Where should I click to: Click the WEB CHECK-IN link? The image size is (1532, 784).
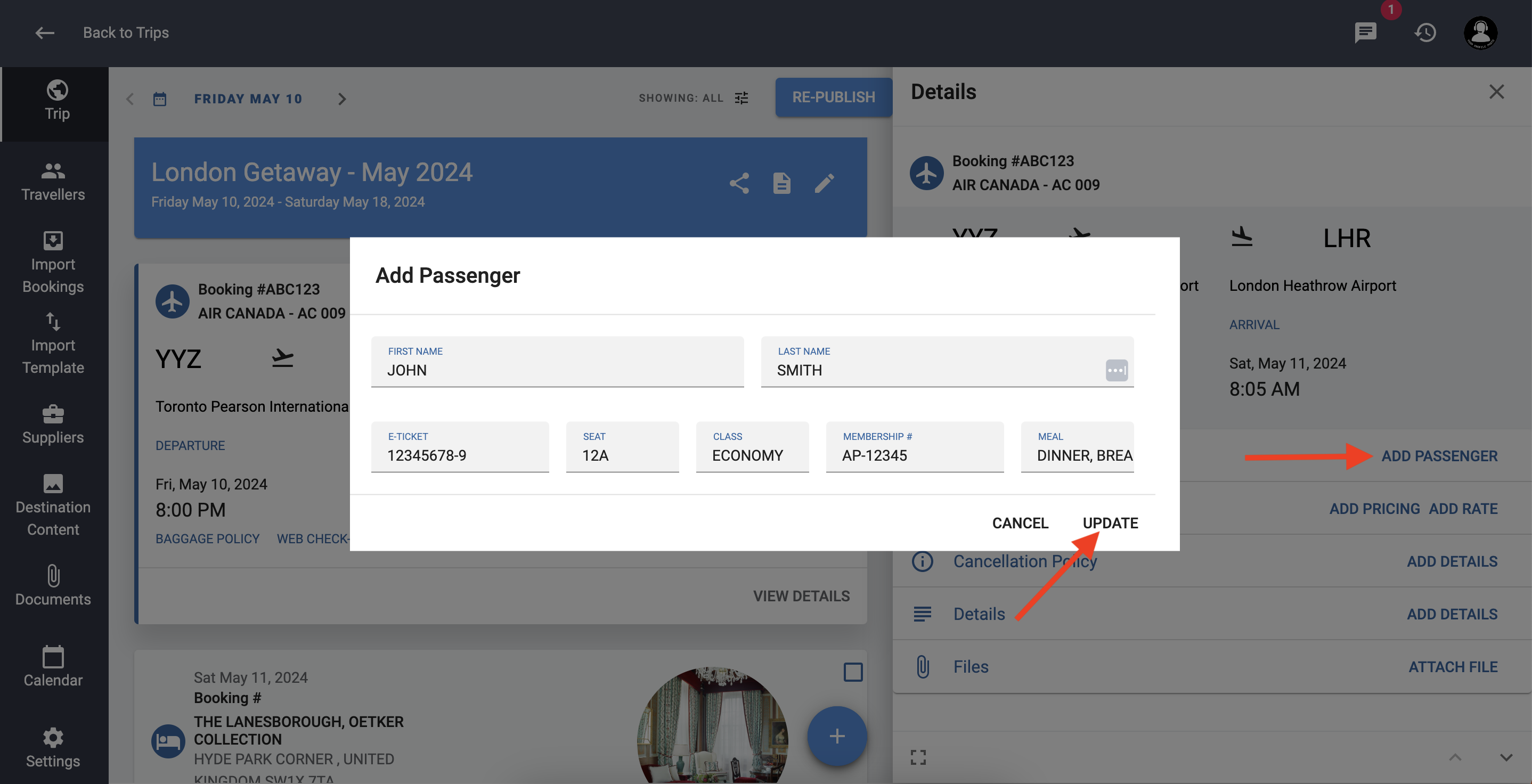point(313,538)
